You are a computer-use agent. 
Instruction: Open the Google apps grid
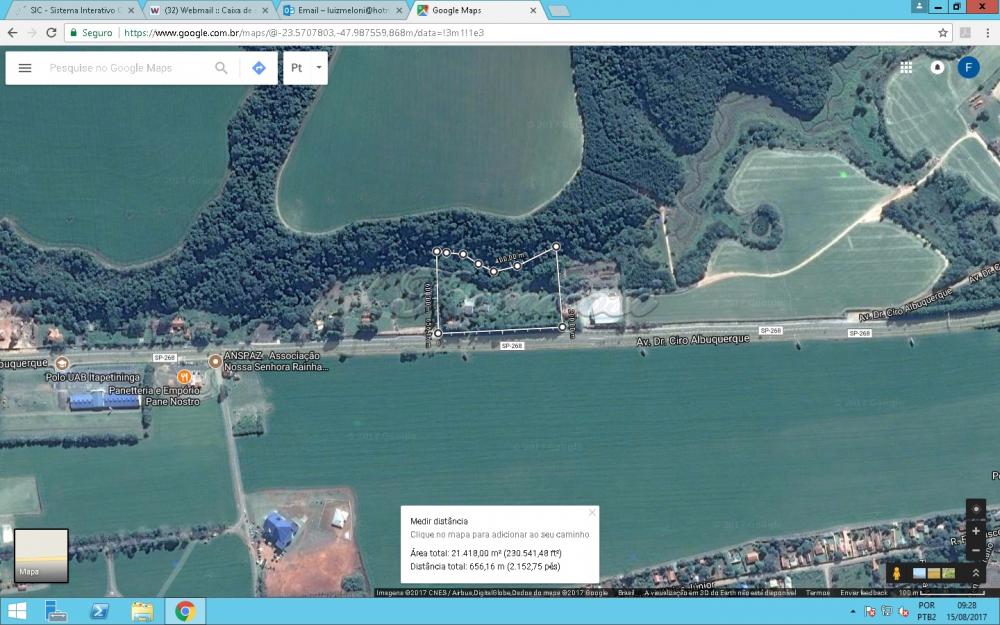click(906, 67)
